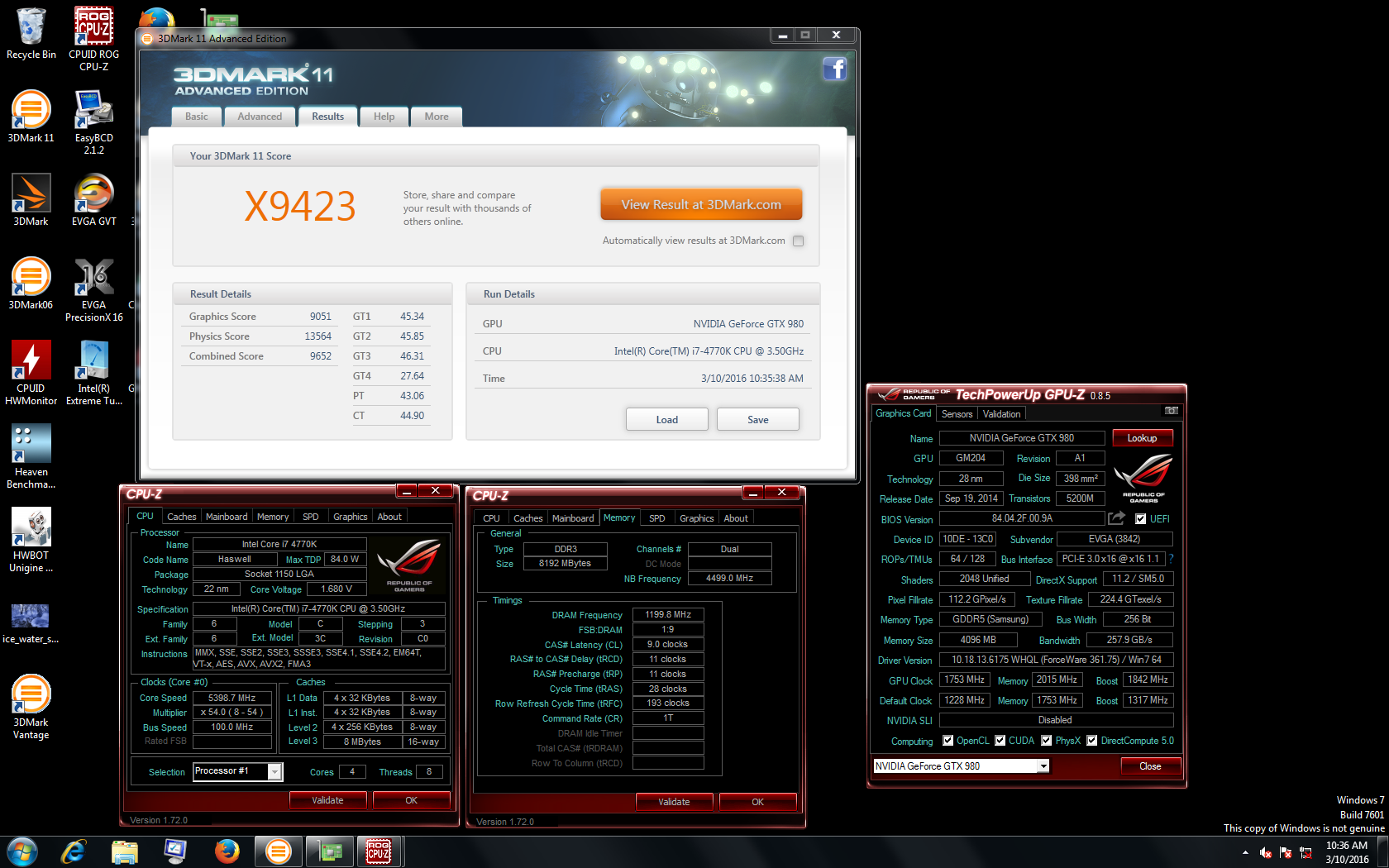
Task: Open HWBOT Unigine desktop icon
Action: (x=31, y=540)
